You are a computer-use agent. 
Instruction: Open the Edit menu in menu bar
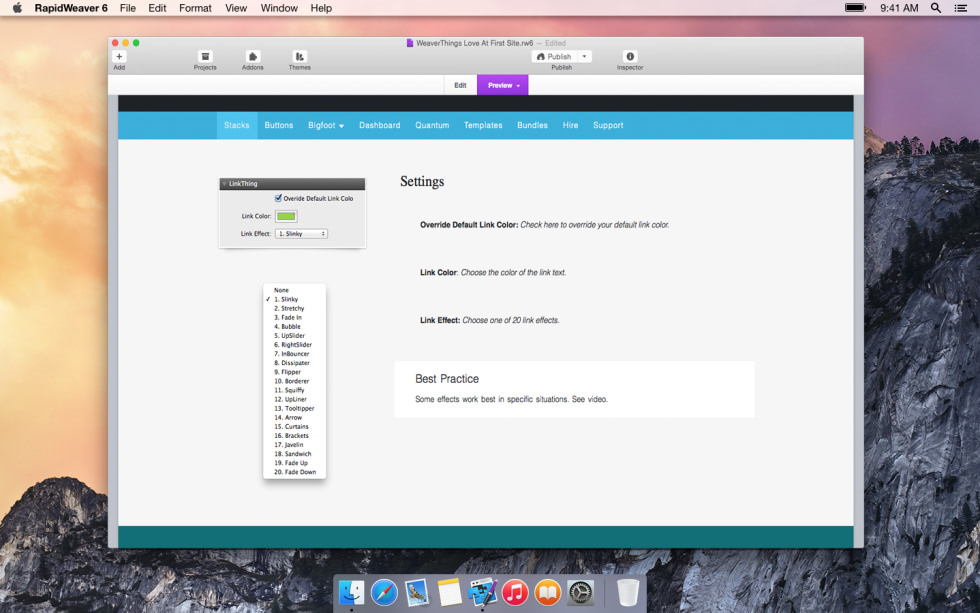(x=157, y=8)
